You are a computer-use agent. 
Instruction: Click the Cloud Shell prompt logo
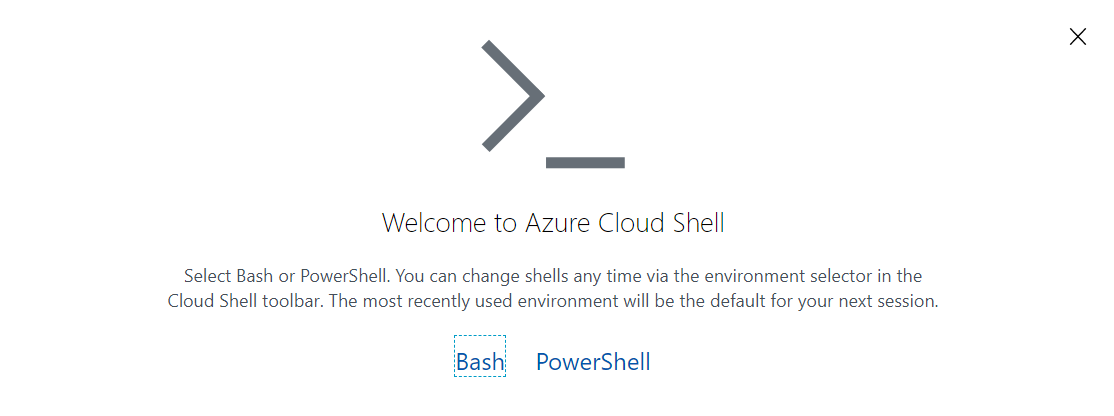point(553,105)
